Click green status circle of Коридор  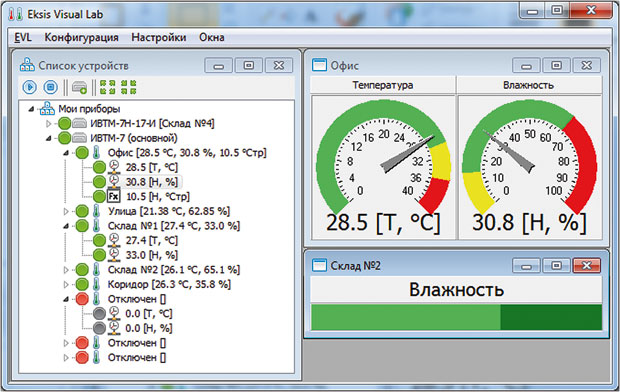(x=82, y=284)
